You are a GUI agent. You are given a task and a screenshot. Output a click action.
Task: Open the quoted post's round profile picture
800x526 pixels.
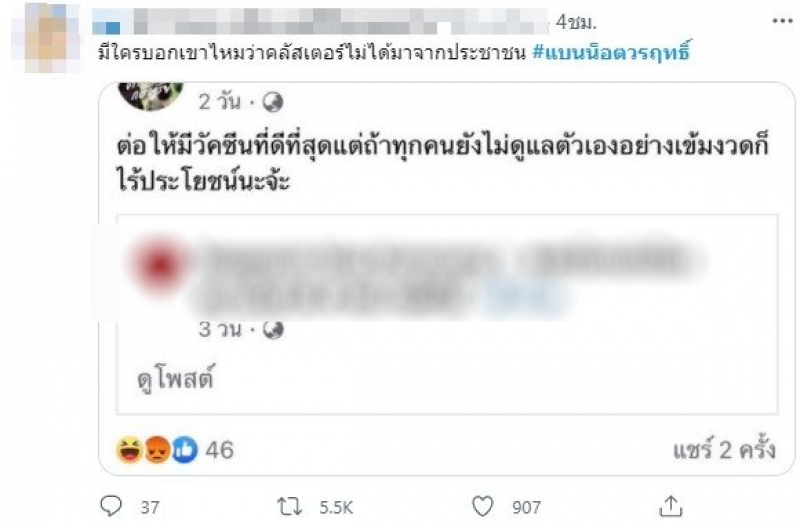(x=151, y=95)
